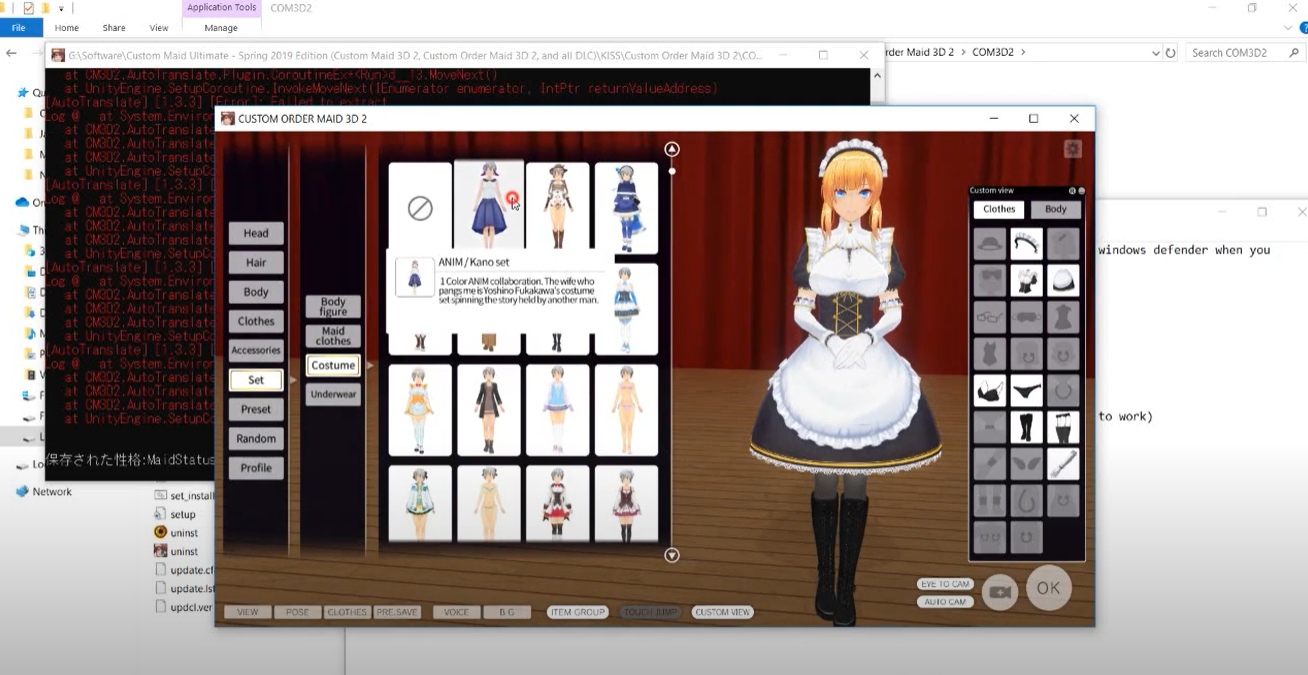Open the File menu in File Explorer
This screenshot has width=1308, height=675.
tap(18, 28)
